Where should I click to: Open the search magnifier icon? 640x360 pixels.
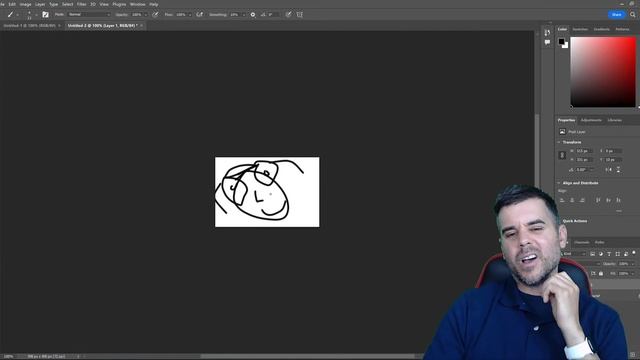coord(633,15)
